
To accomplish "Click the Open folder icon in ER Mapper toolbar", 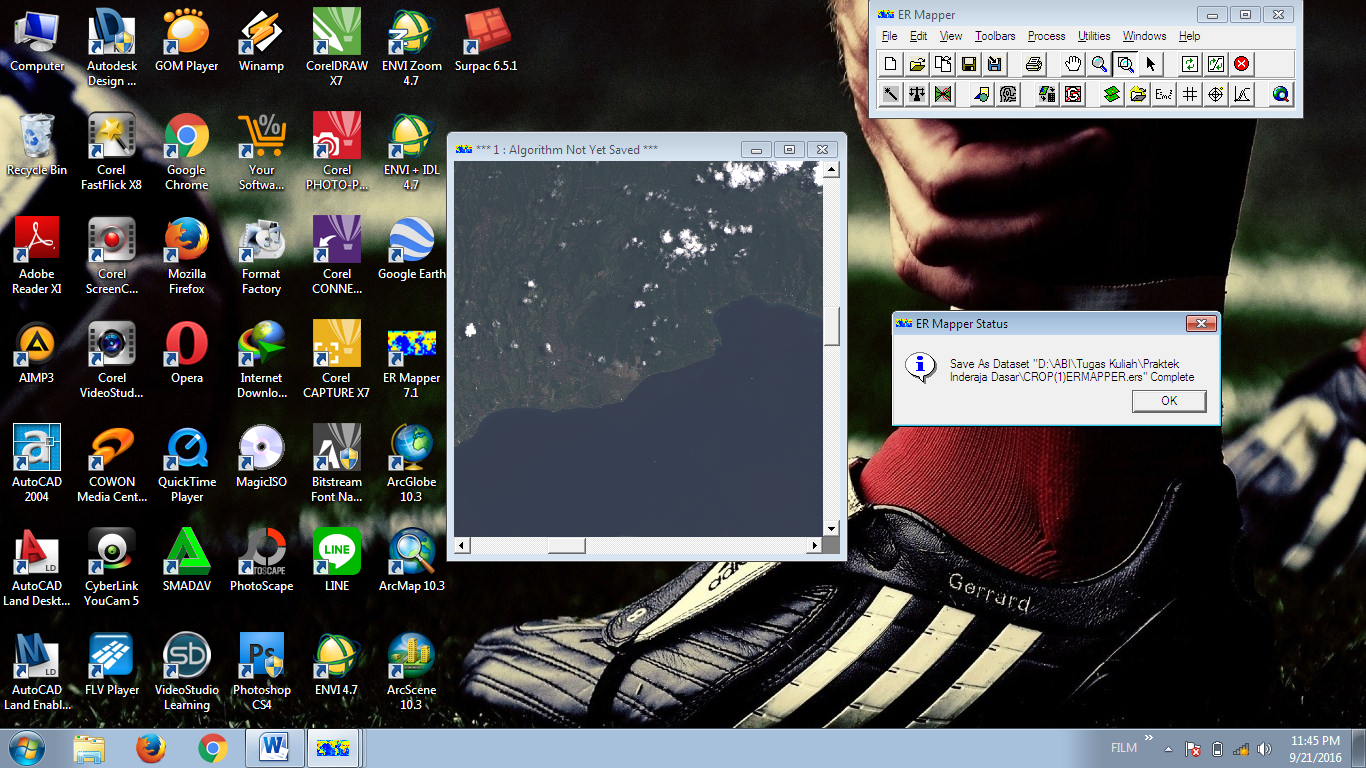I will [x=916, y=64].
